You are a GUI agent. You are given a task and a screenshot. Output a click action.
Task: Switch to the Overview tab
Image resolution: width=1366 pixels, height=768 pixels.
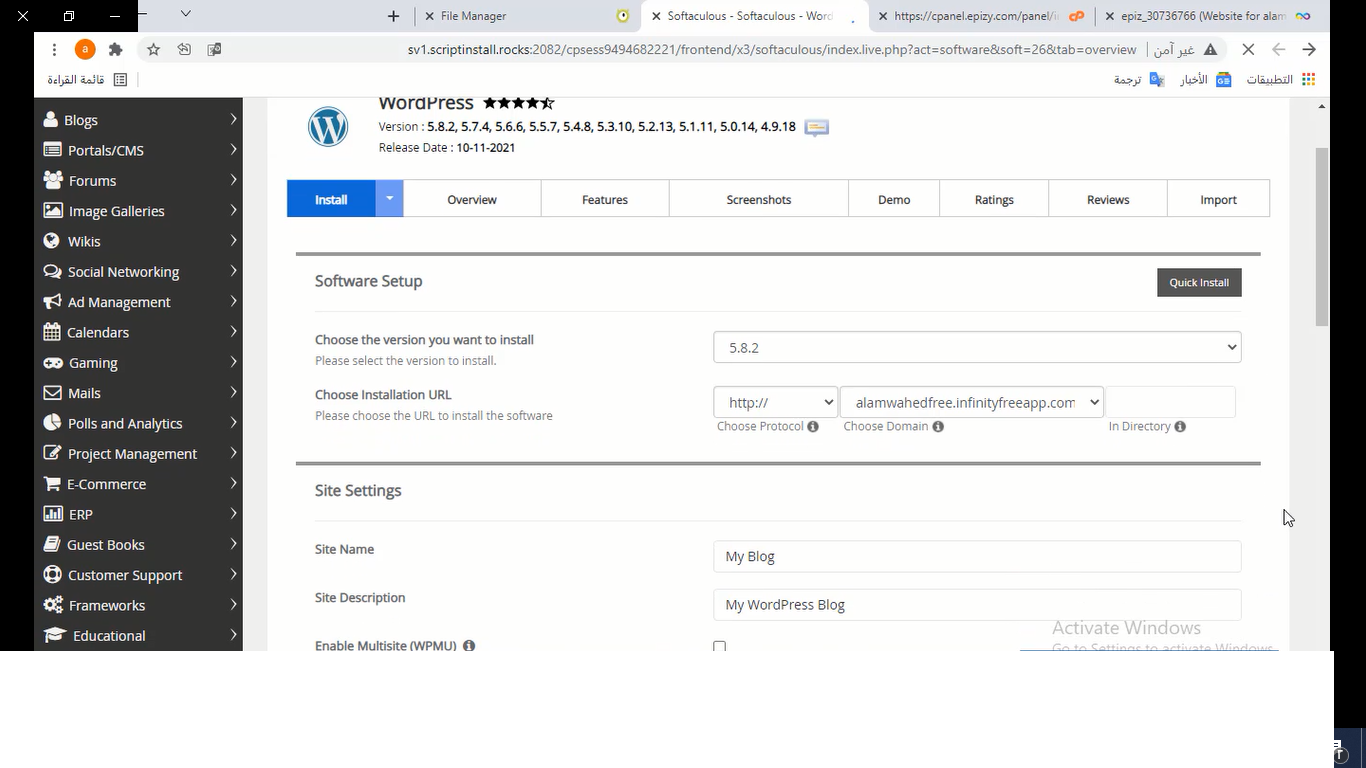tap(472, 199)
